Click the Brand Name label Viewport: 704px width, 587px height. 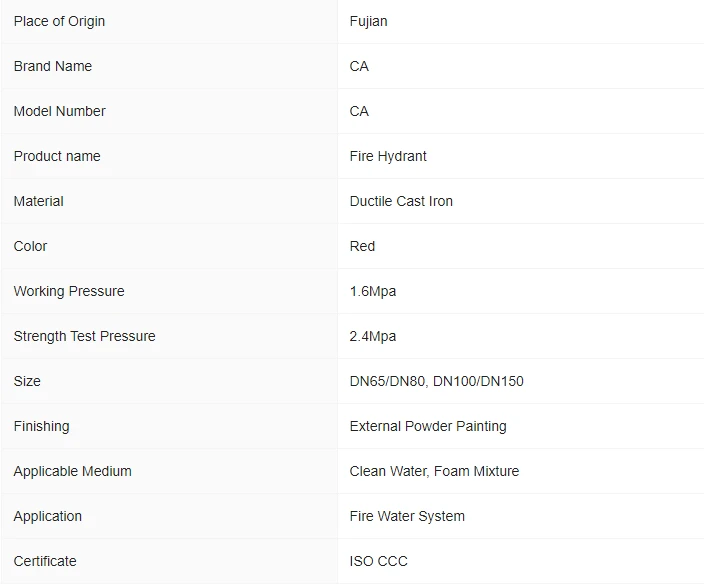(x=53, y=66)
